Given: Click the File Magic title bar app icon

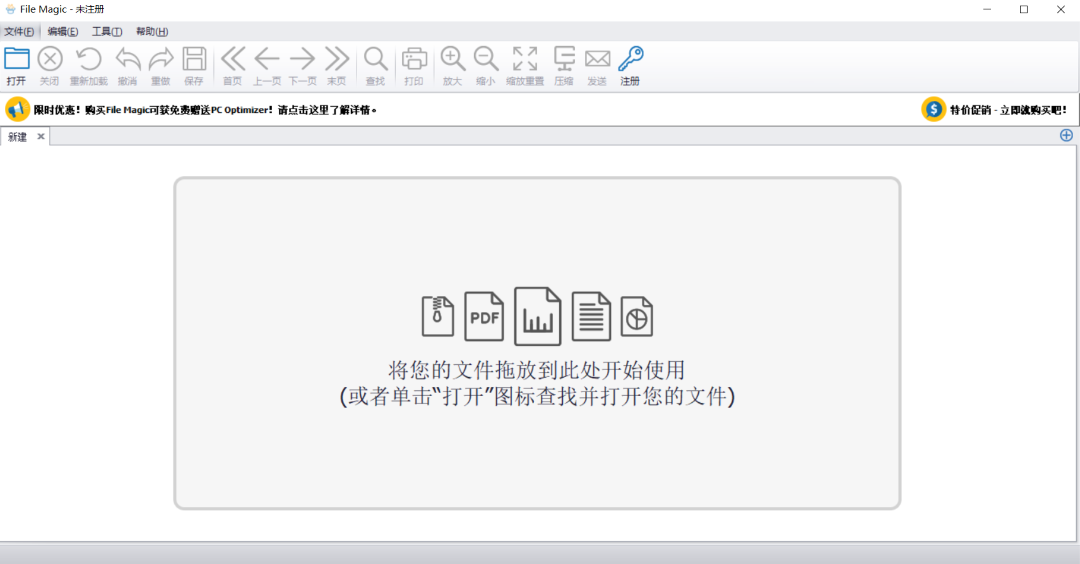Looking at the screenshot, I should 10,10.
